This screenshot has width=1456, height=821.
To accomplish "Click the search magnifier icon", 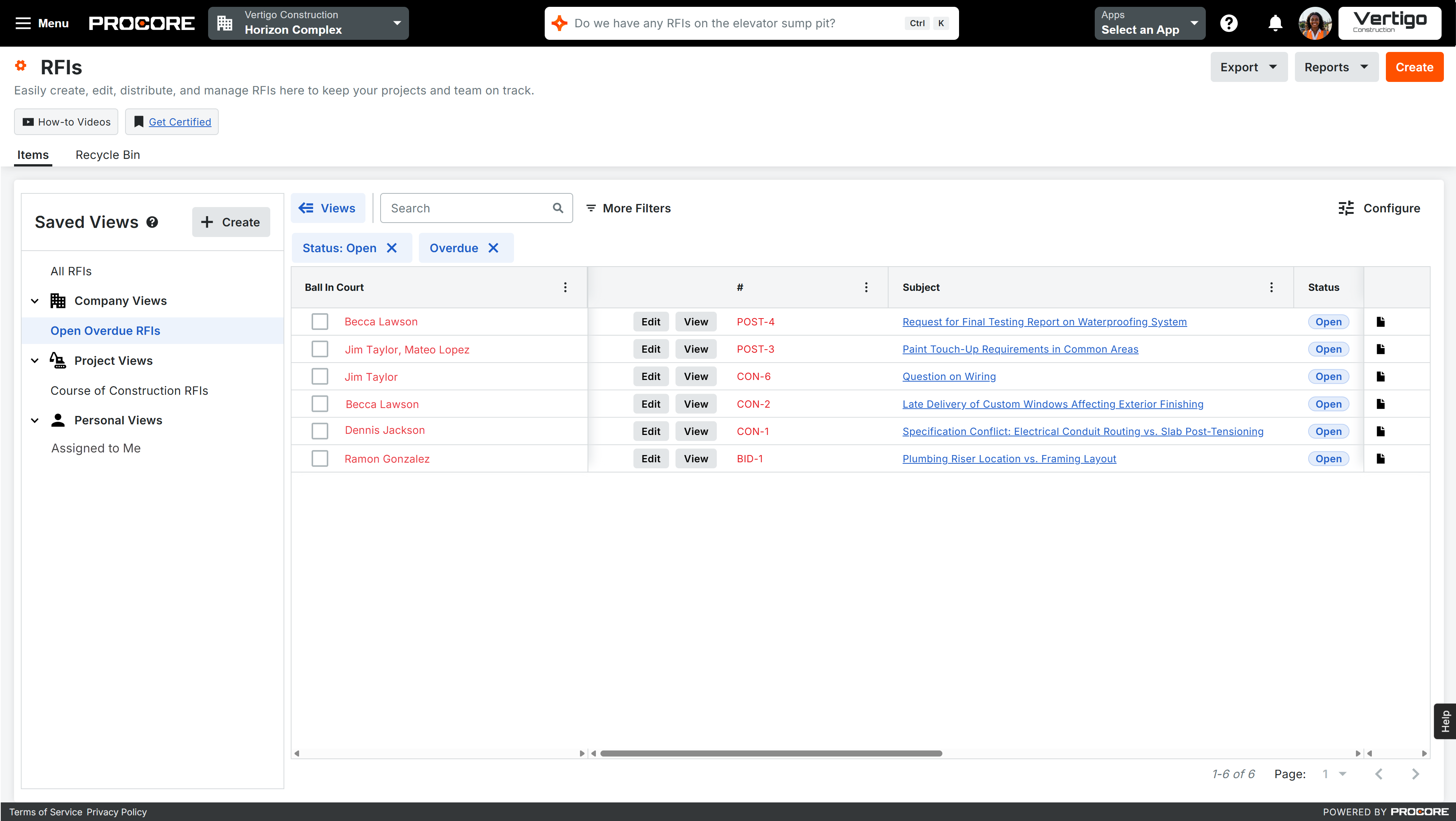I will point(557,208).
